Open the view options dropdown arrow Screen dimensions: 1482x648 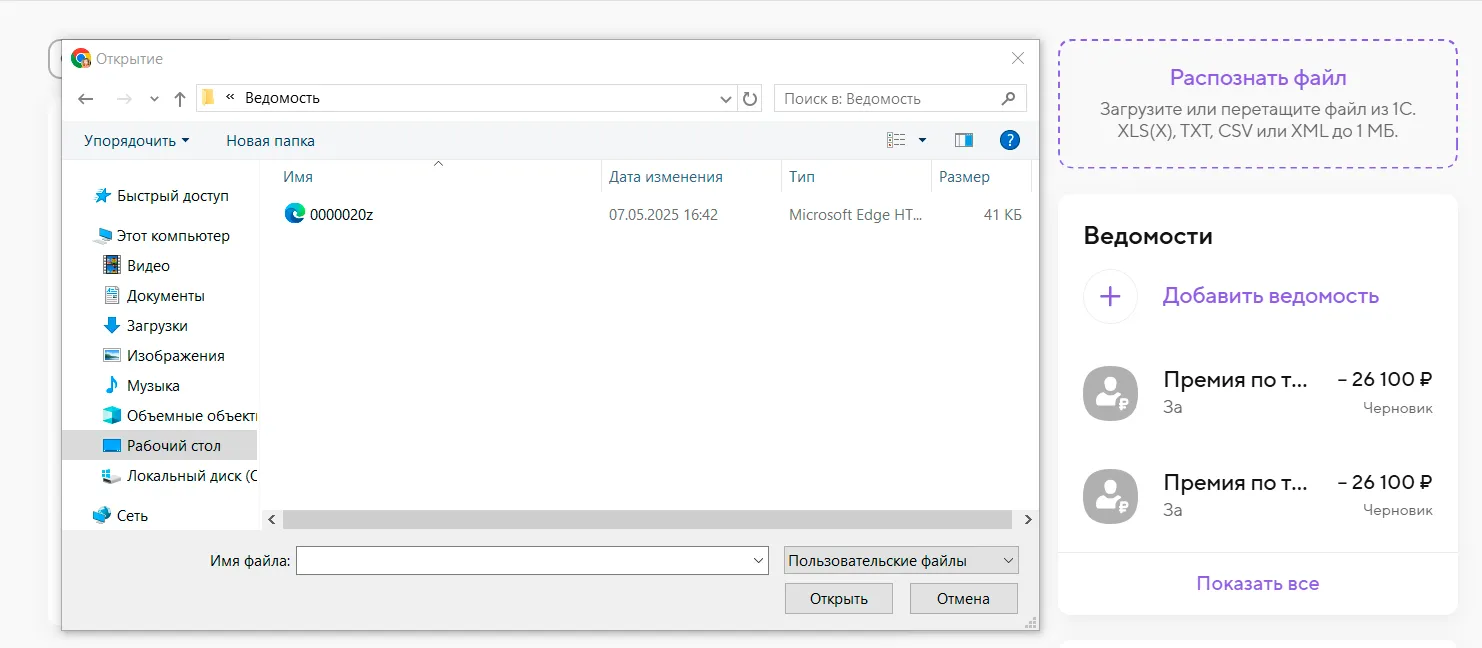click(x=922, y=141)
